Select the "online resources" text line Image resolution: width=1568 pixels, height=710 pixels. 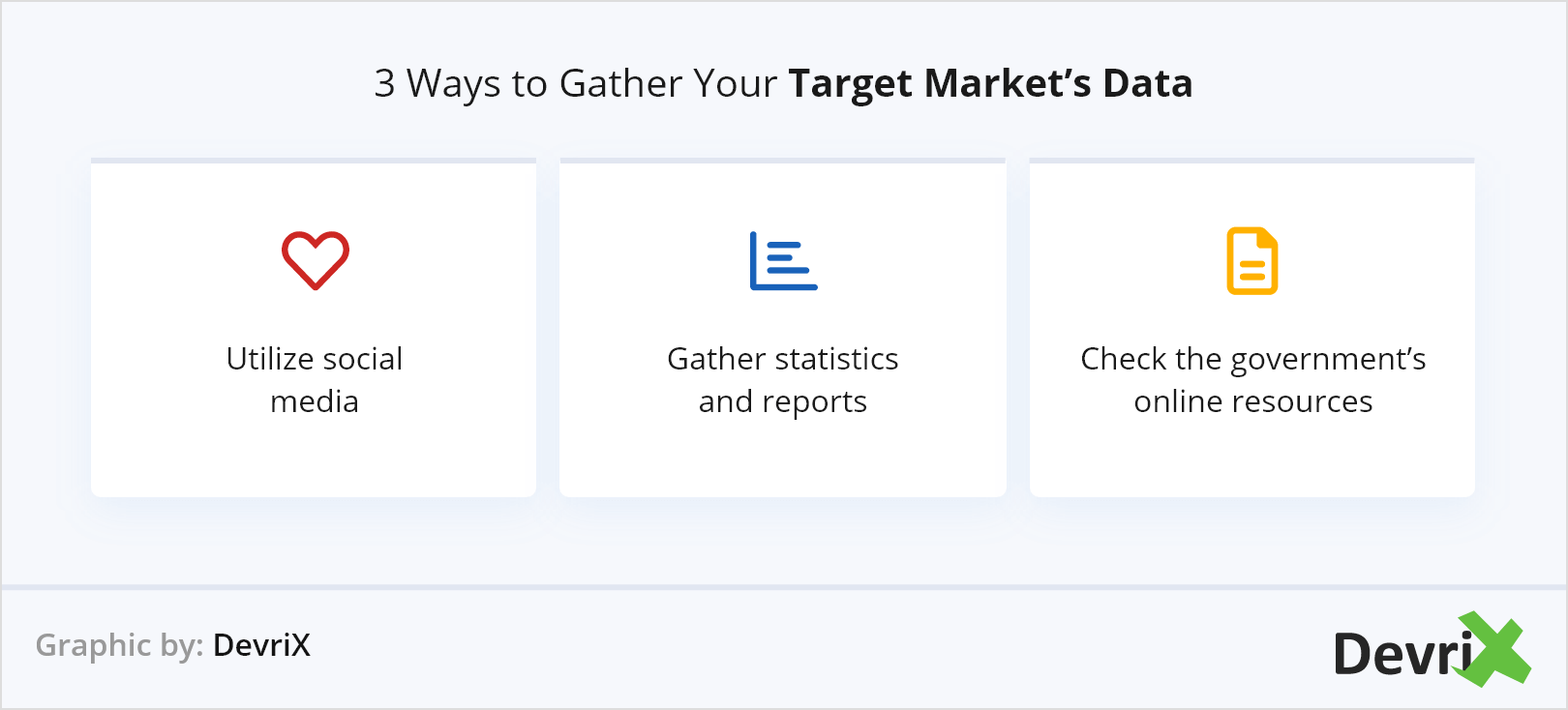(1252, 401)
